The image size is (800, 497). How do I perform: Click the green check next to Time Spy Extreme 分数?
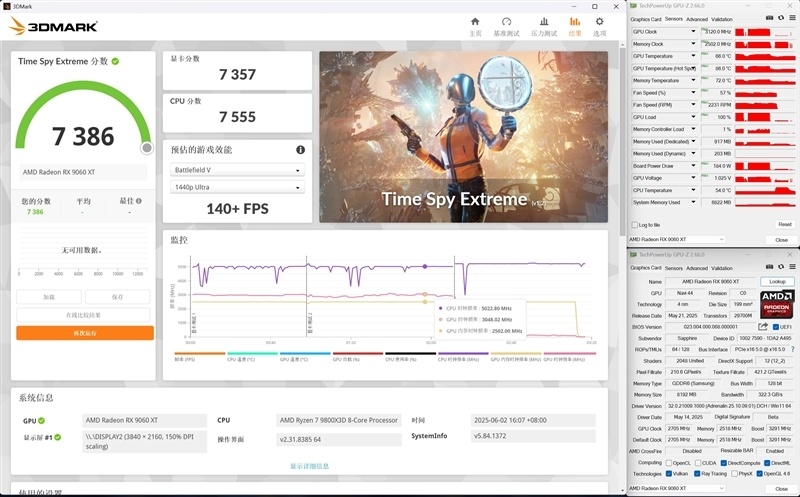pos(115,61)
